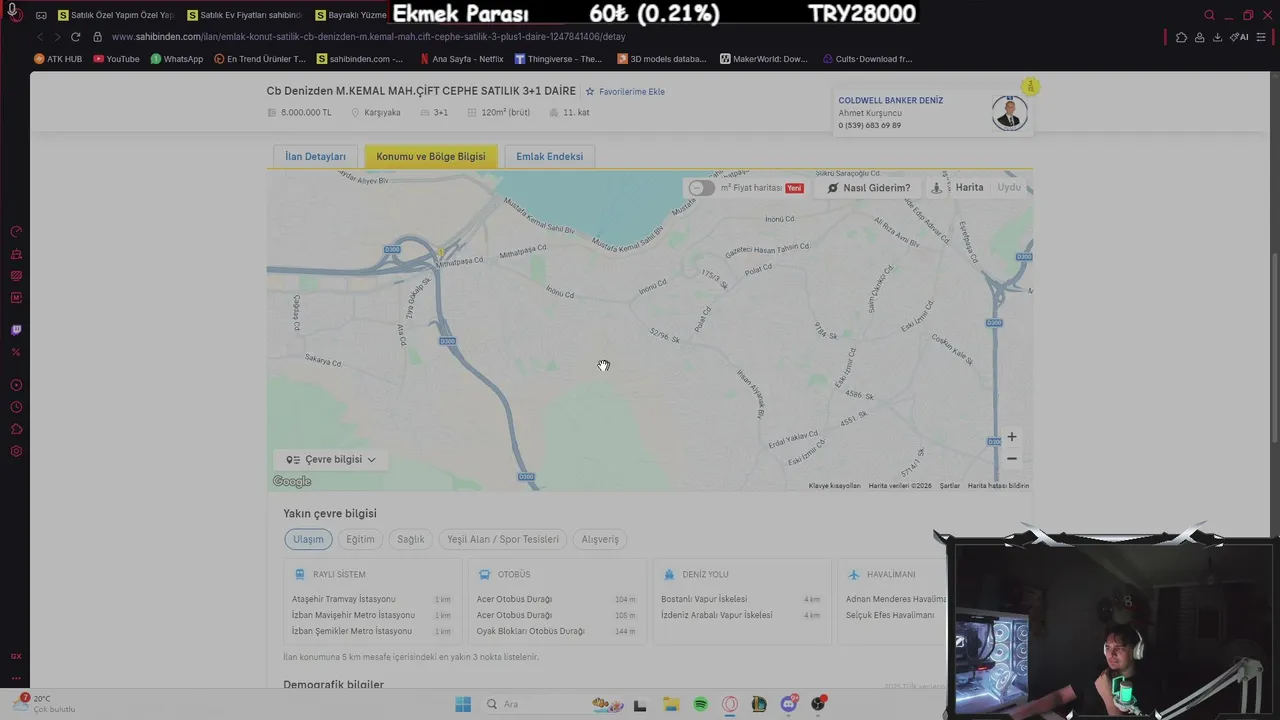Open the Opera GX menu logo
The image size is (1280, 720).
(x=14, y=13)
